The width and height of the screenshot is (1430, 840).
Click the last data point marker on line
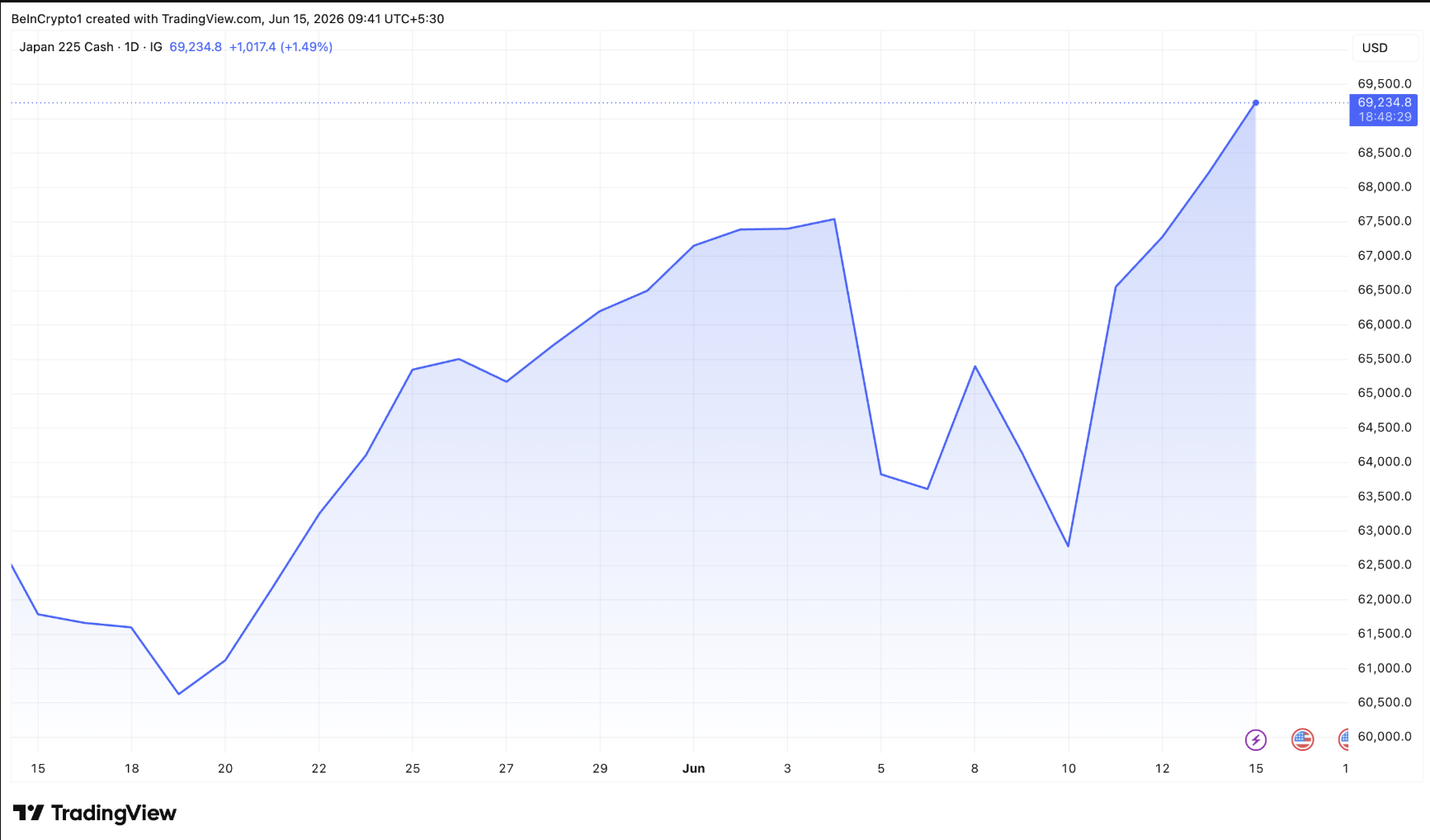point(1255,103)
